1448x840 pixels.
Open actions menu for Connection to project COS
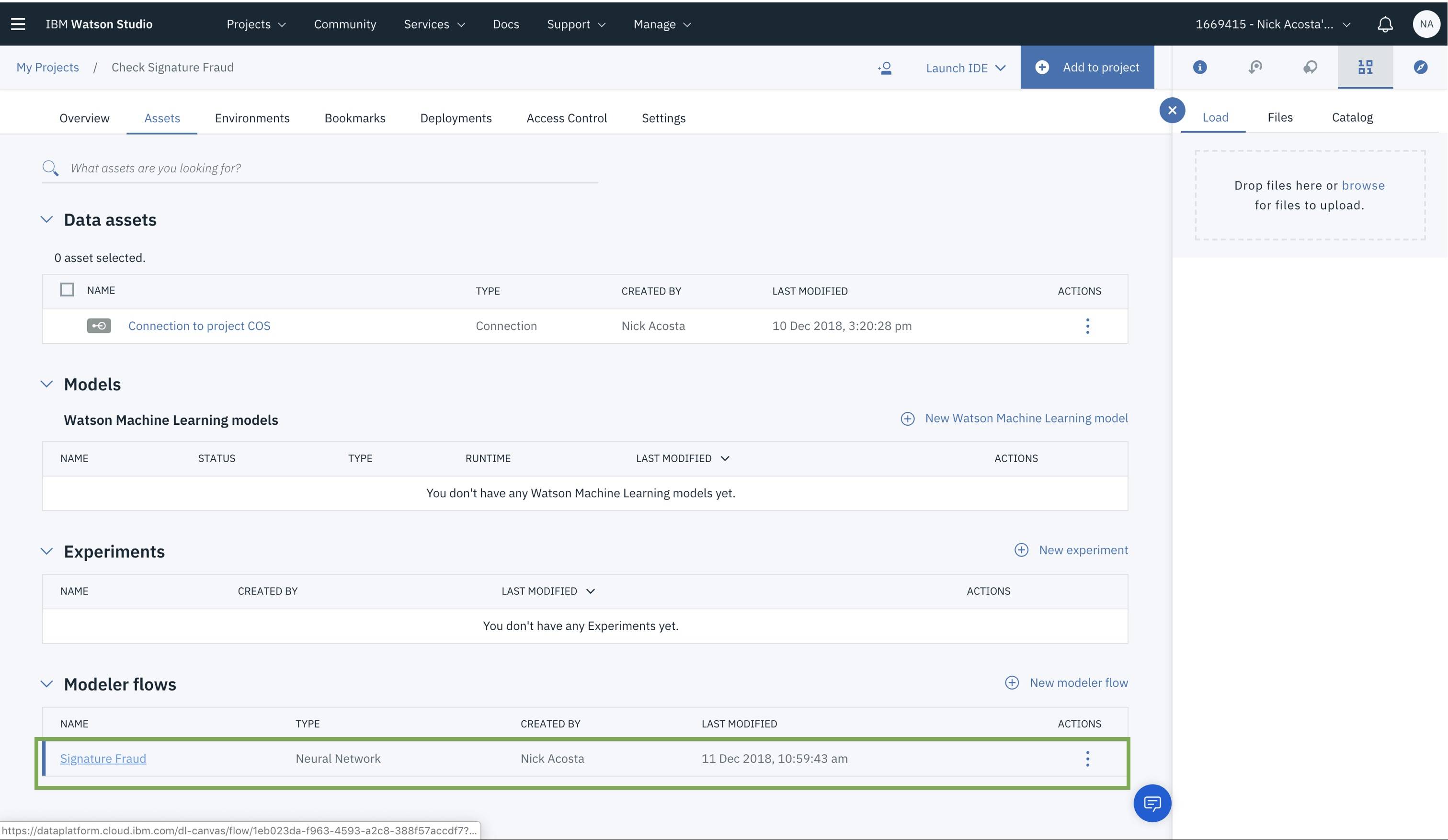pos(1087,326)
